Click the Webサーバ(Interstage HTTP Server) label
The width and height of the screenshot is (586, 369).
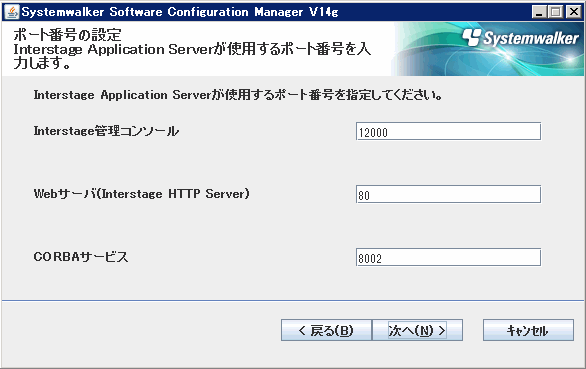[x=141, y=194]
